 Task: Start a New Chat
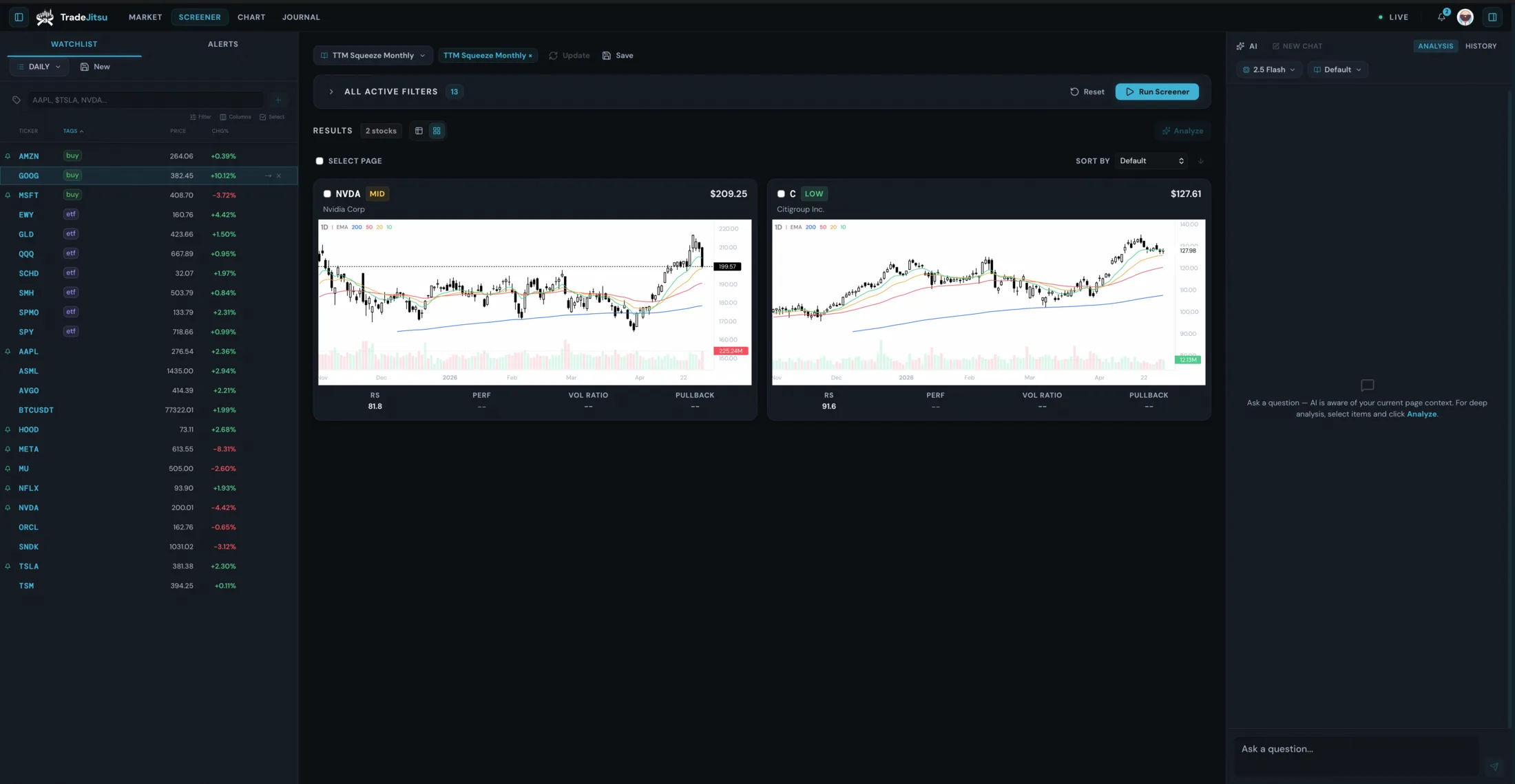[1297, 46]
